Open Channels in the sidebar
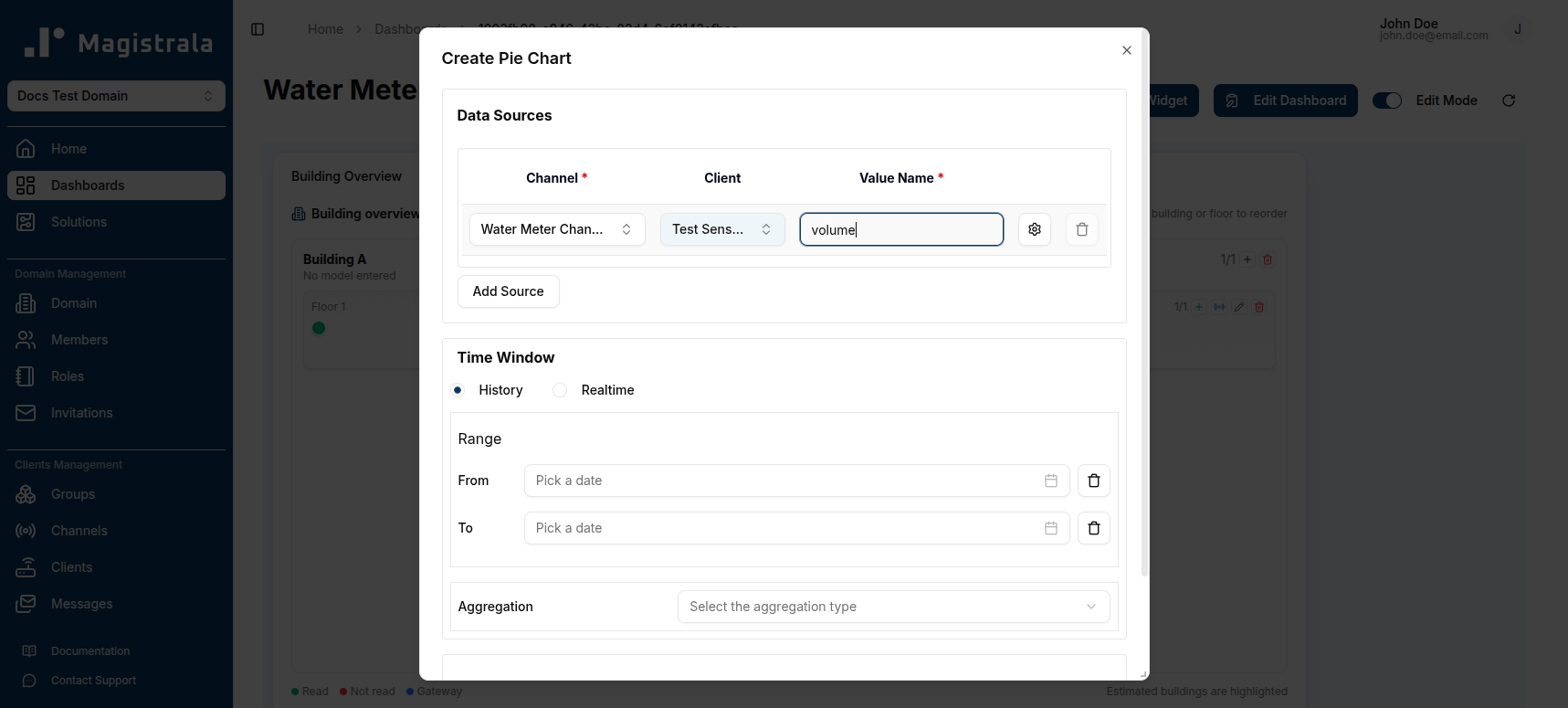This screenshot has width=1568, height=708. [116, 531]
